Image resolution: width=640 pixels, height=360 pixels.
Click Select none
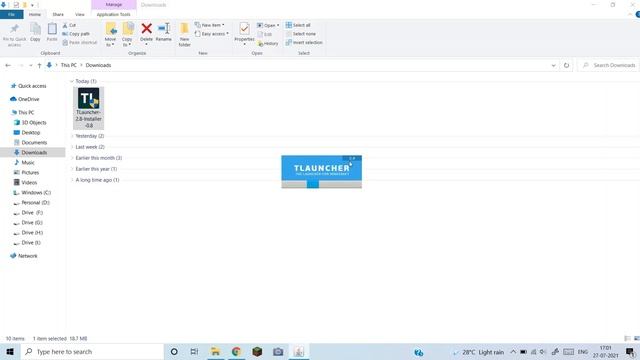300,34
